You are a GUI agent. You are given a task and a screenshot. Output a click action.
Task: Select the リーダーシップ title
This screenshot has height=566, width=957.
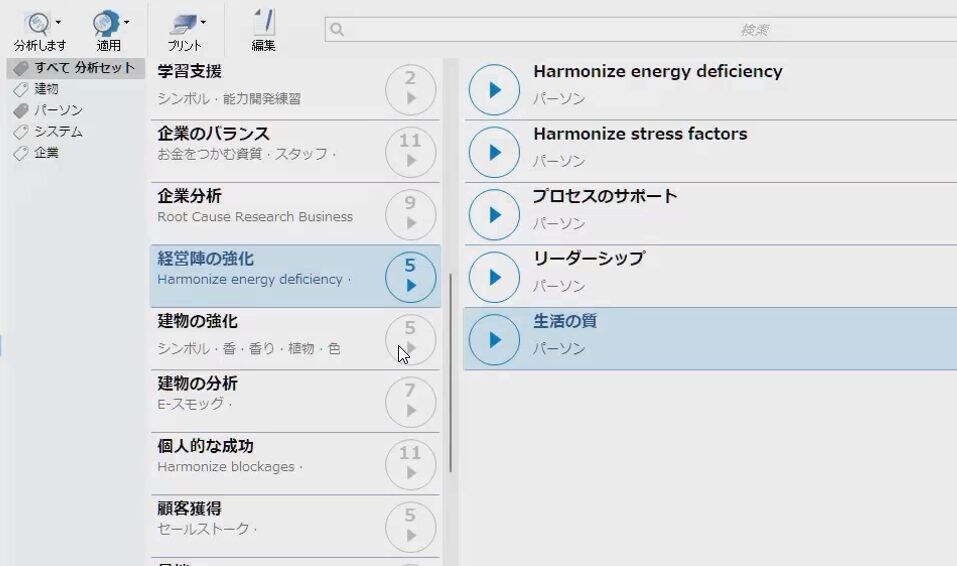click(x=588, y=258)
